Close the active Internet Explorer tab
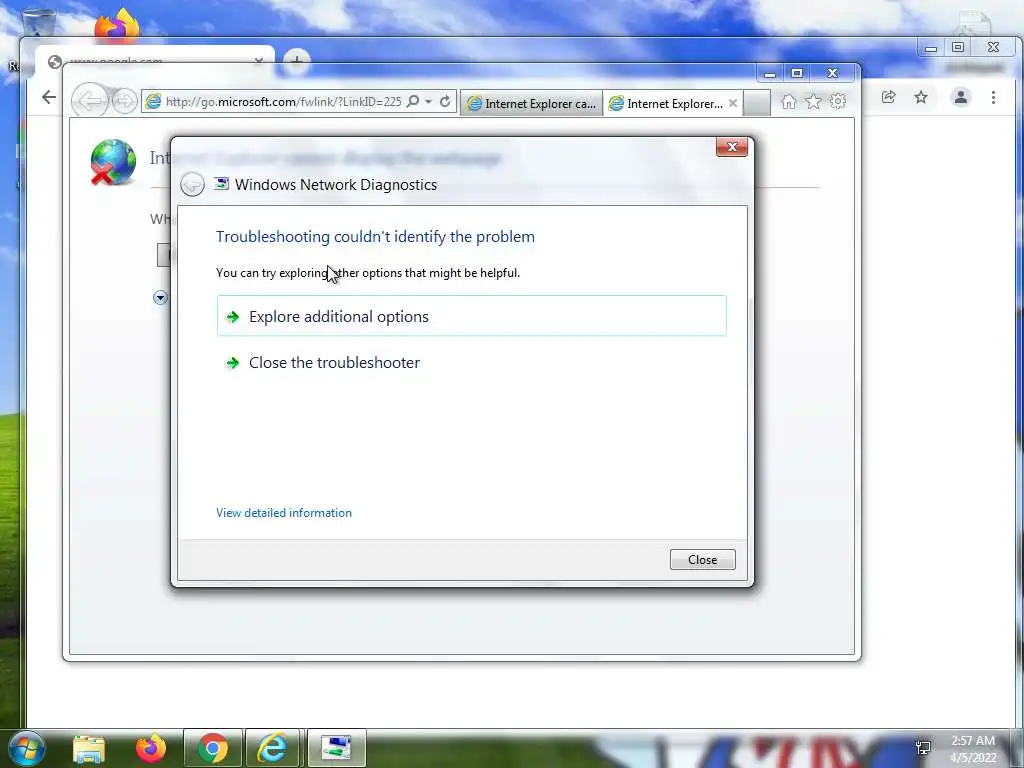 click(x=733, y=103)
